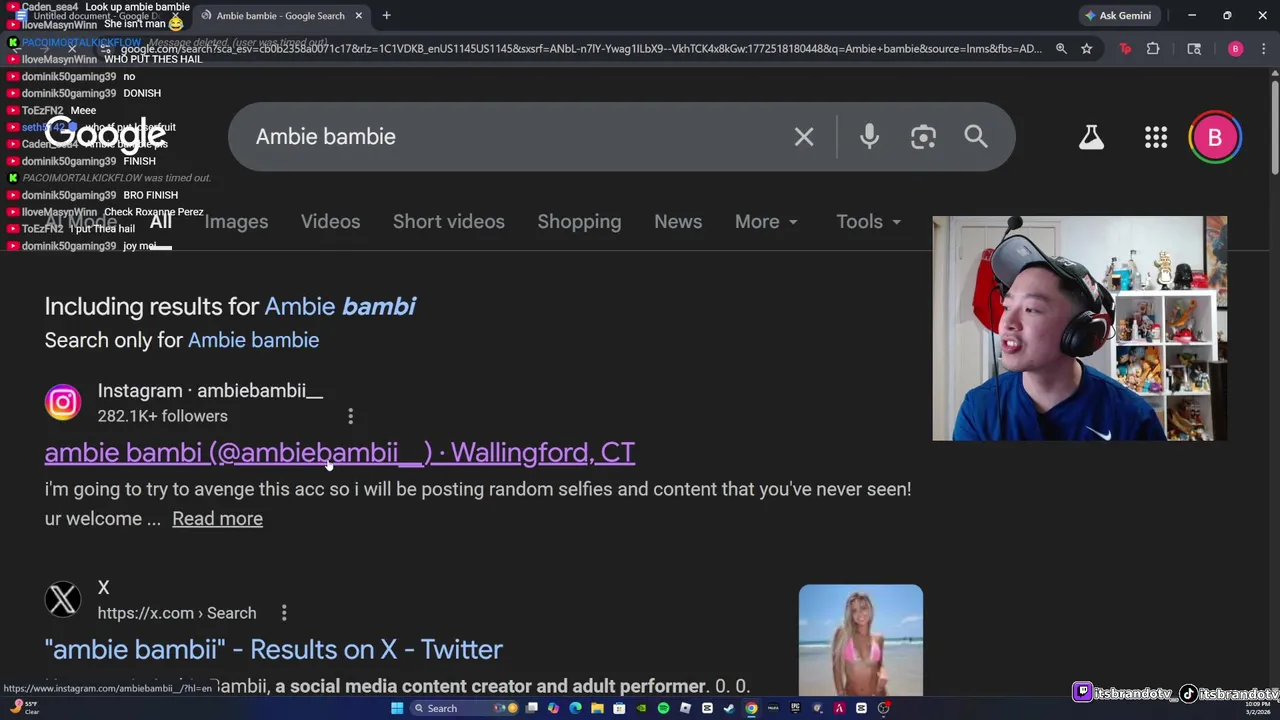The width and height of the screenshot is (1280, 720).
Task: Open Google account avatar B
Action: [x=1215, y=137]
